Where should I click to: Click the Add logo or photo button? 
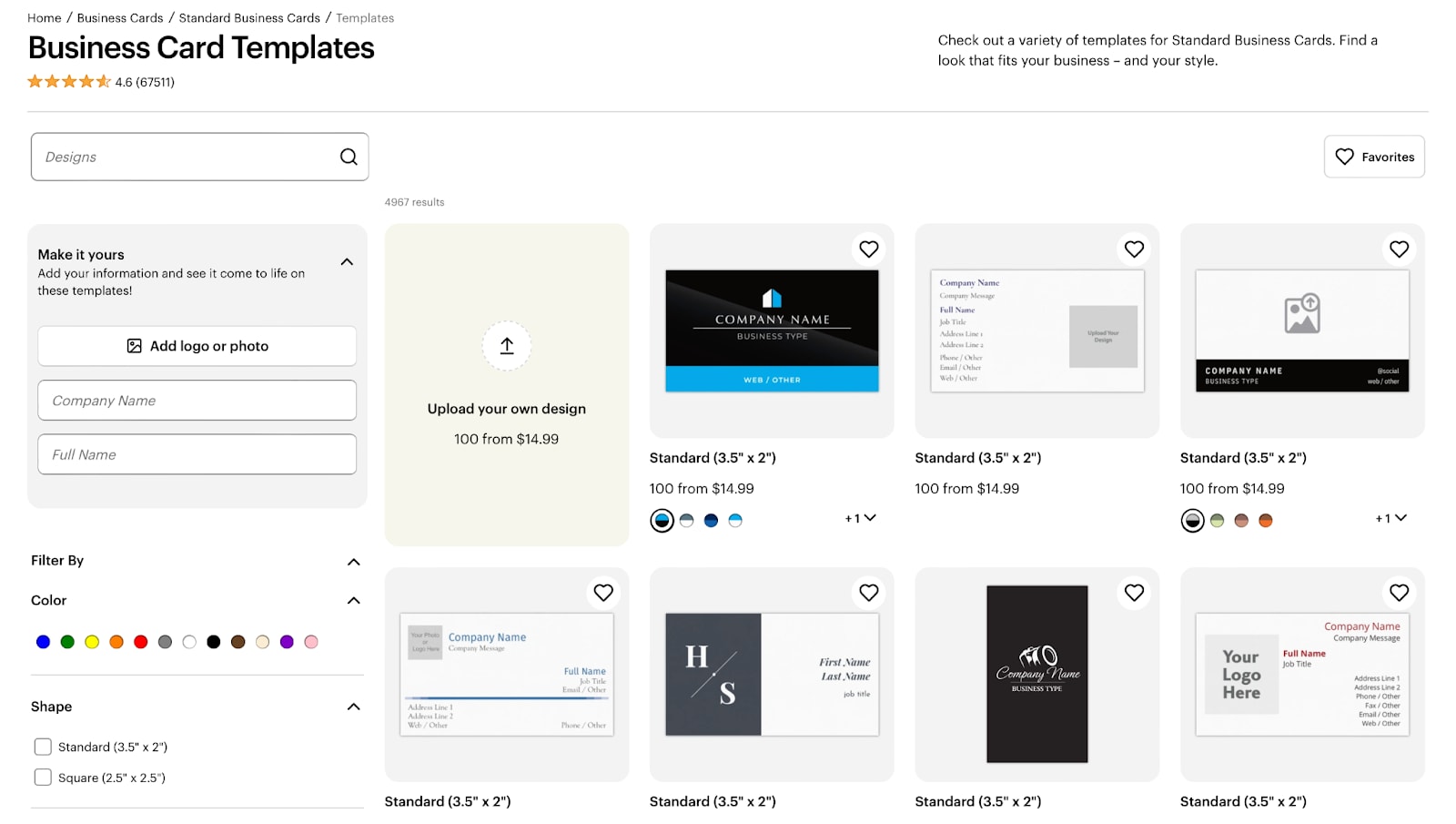[197, 346]
